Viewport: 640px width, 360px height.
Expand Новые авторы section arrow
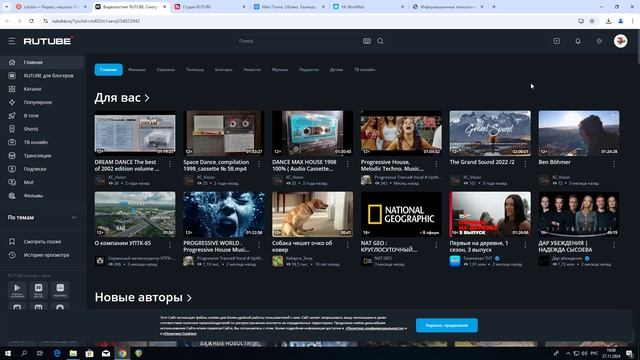[x=189, y=298]
